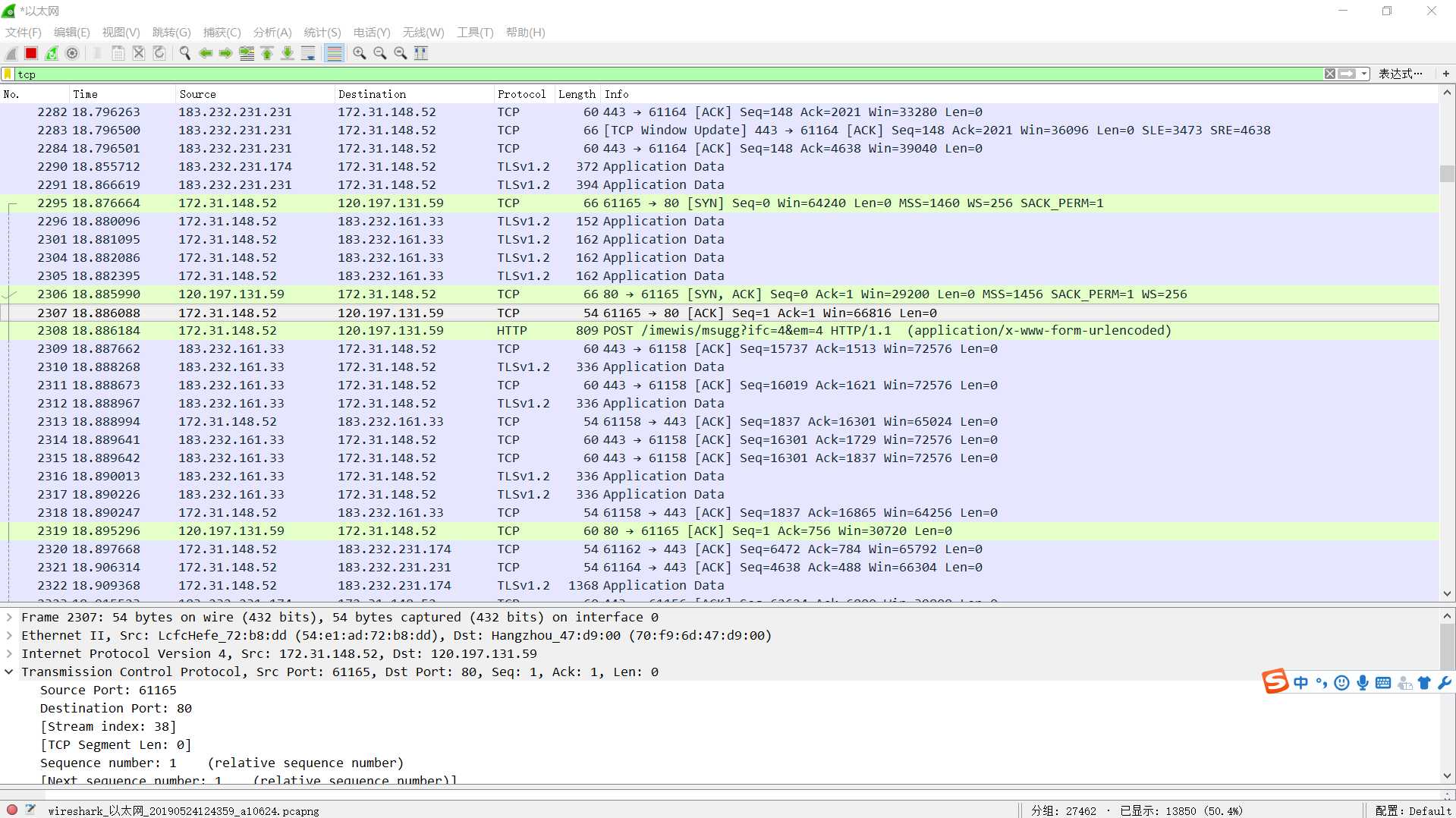Jump to the last packet
Viewport: 1456px width, 818px height.
[288, 53]
